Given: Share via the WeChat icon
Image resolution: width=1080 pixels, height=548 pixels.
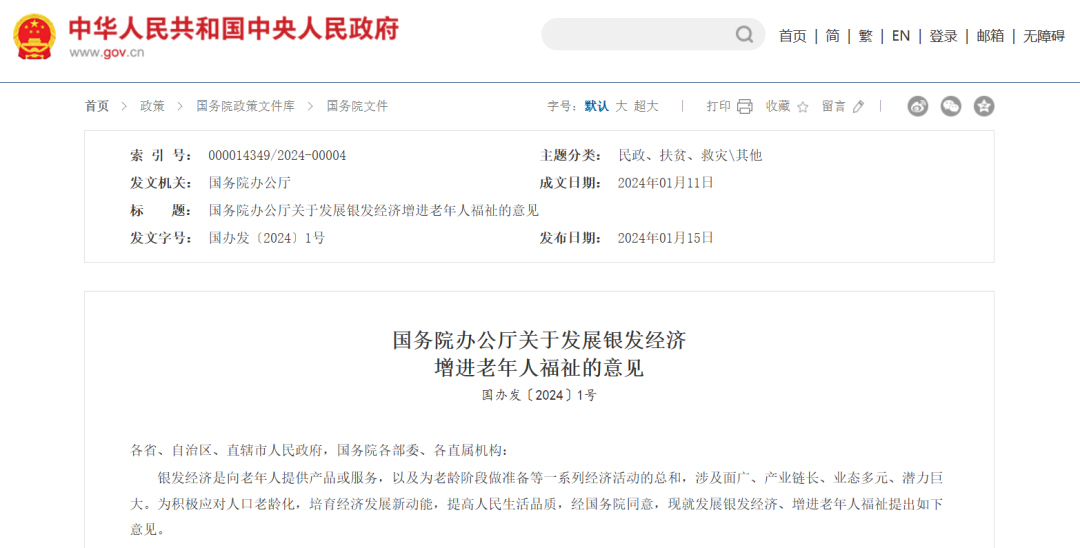Looking at the screenshot, I should pyautogui.click(x=951, y=106).
